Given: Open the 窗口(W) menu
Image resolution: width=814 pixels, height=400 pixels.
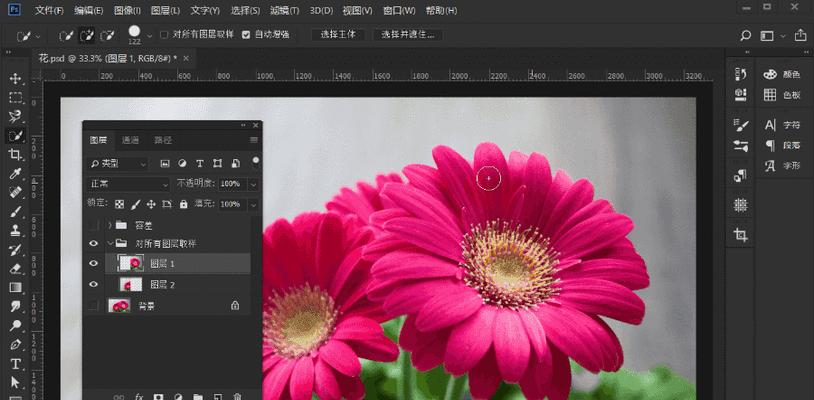Looking at the screenshot, I should (399, 10).
